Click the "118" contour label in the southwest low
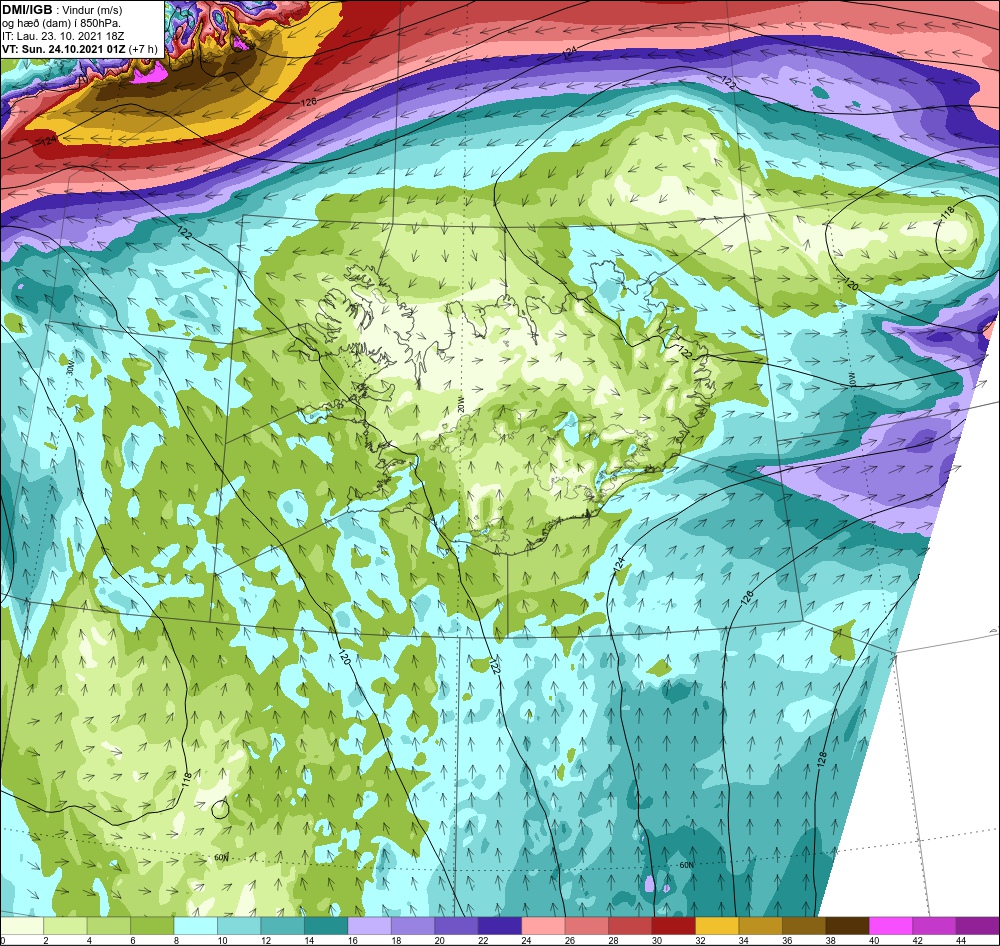The width and height of the screenshot is (1000, 946). (186, 780)
